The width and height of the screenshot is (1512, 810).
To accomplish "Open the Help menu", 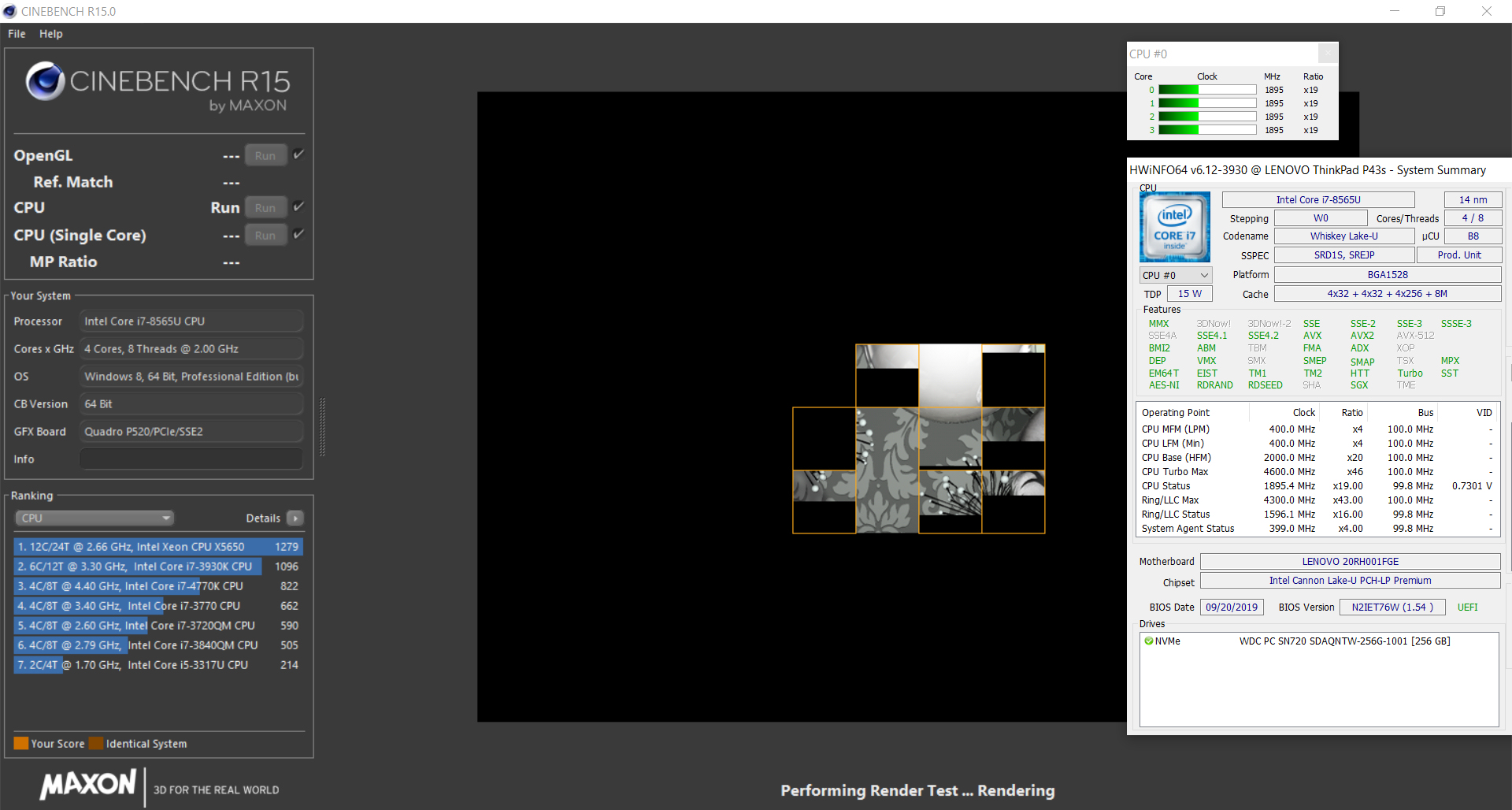I will [51, 34].
